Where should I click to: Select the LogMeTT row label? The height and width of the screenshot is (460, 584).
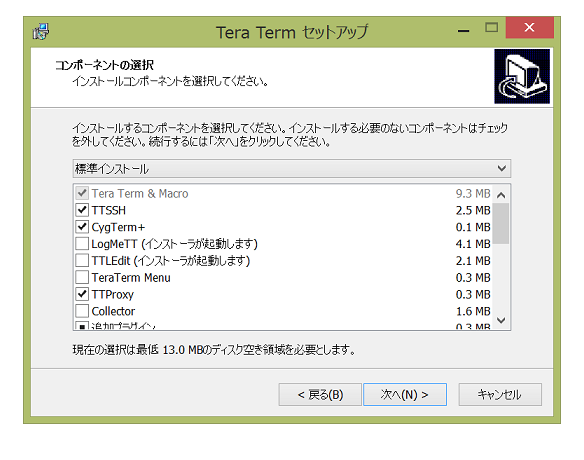pos(174,244)
